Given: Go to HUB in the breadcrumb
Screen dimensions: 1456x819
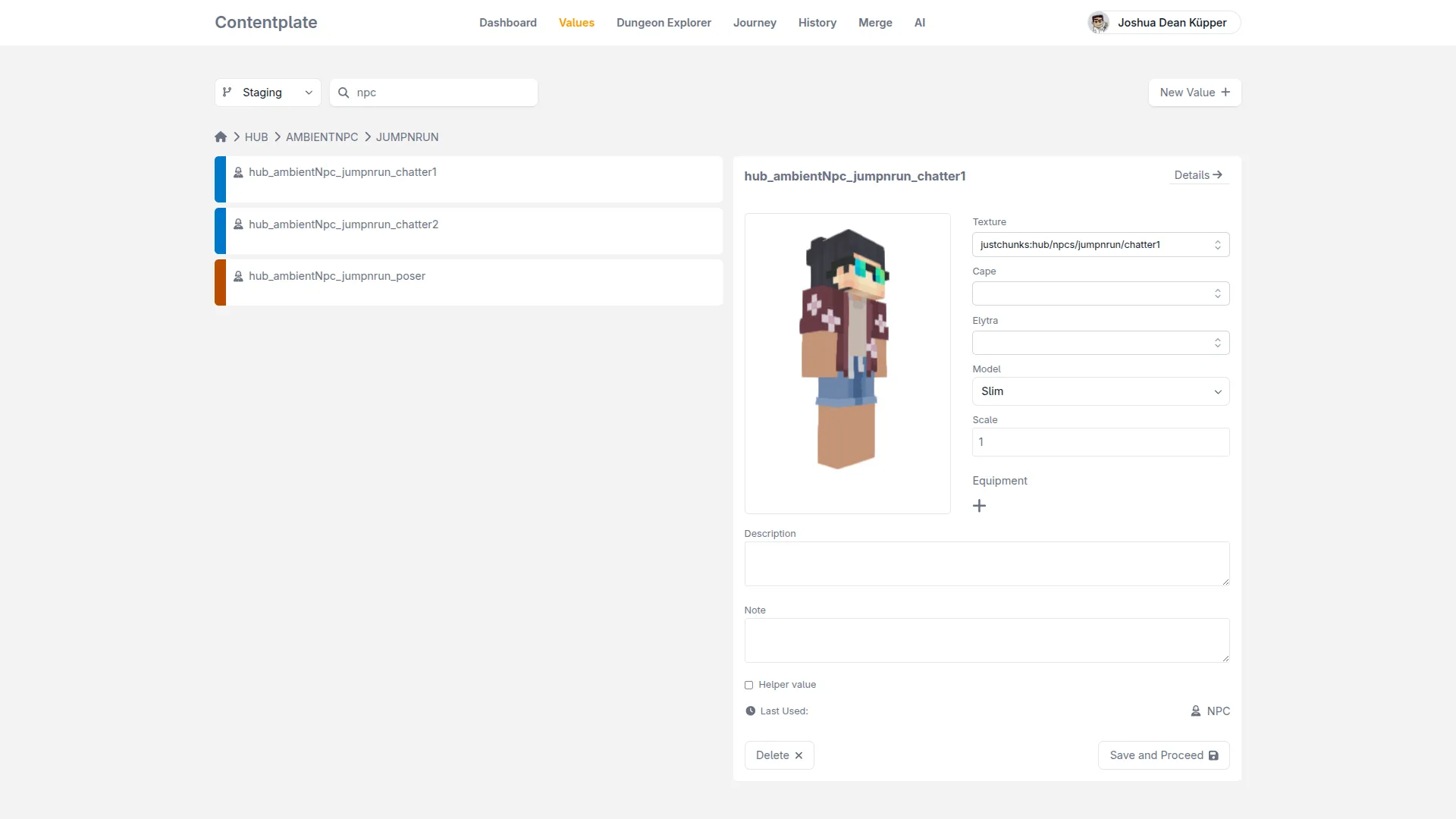Looking at the screenshot, I should (x=256, y=137).
